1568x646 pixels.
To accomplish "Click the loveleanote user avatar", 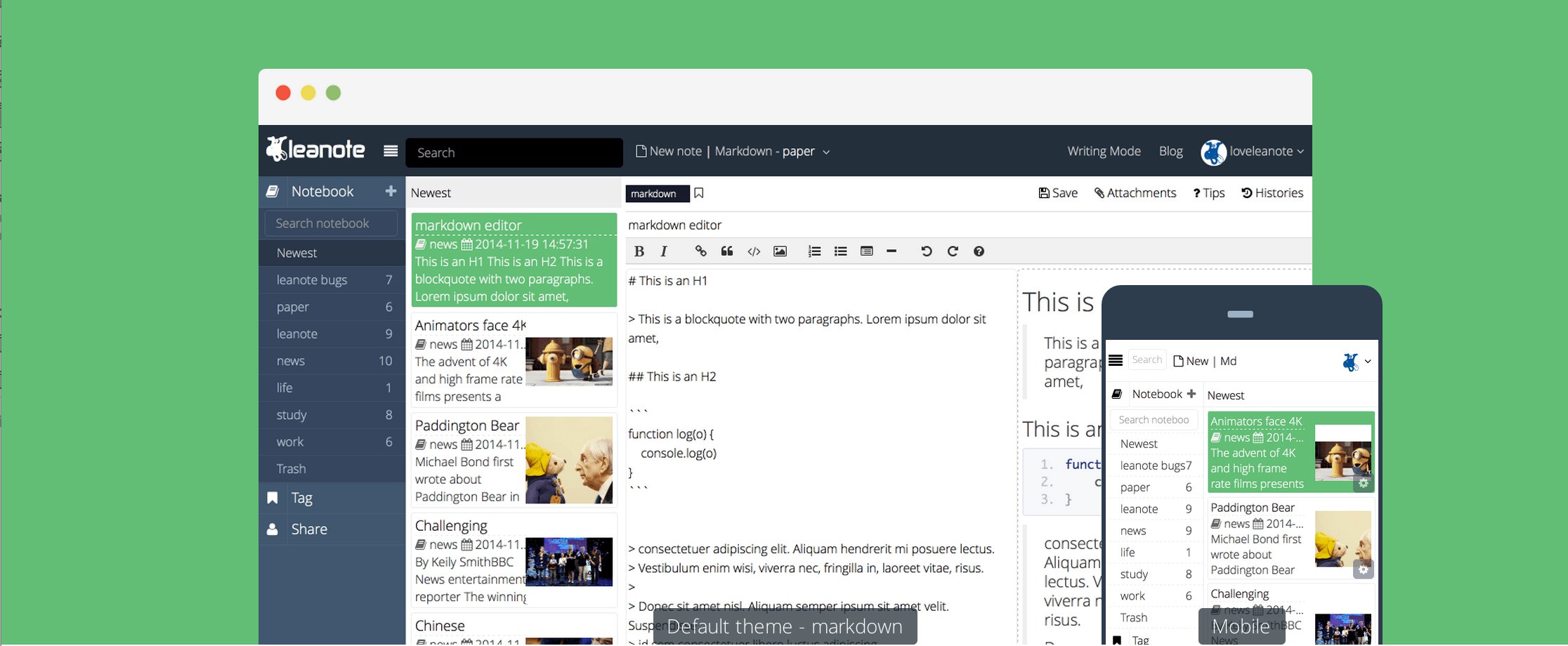I will point(1213,152).
